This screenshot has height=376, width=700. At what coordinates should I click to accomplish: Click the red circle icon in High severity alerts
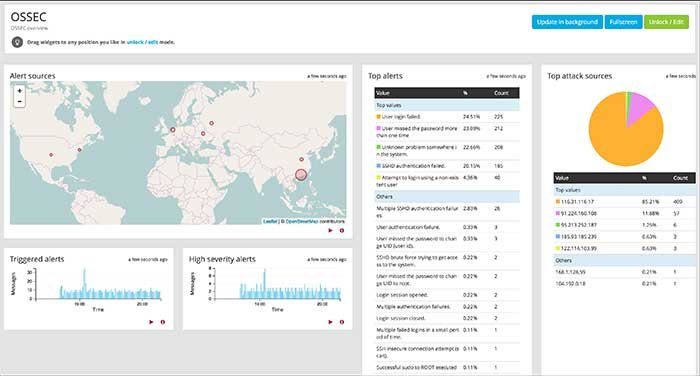pos(342,322)
